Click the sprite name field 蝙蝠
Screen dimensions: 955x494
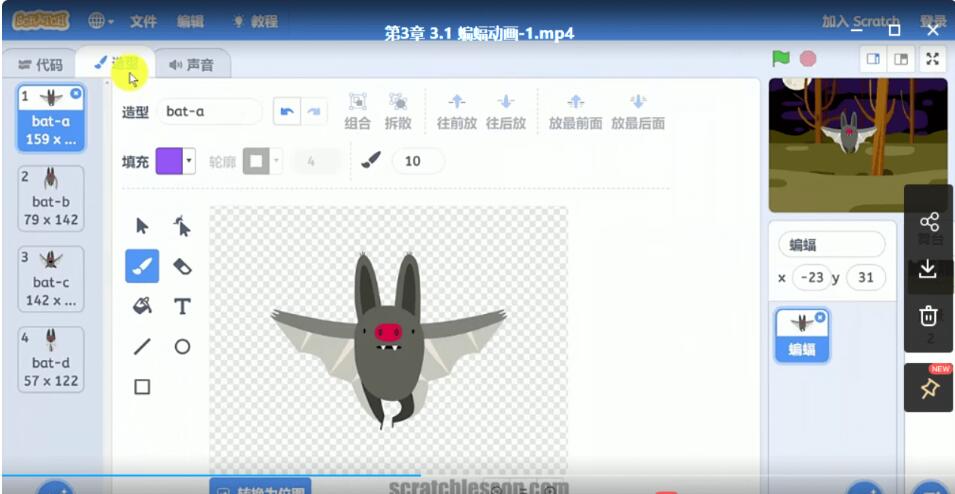[831, 245]
